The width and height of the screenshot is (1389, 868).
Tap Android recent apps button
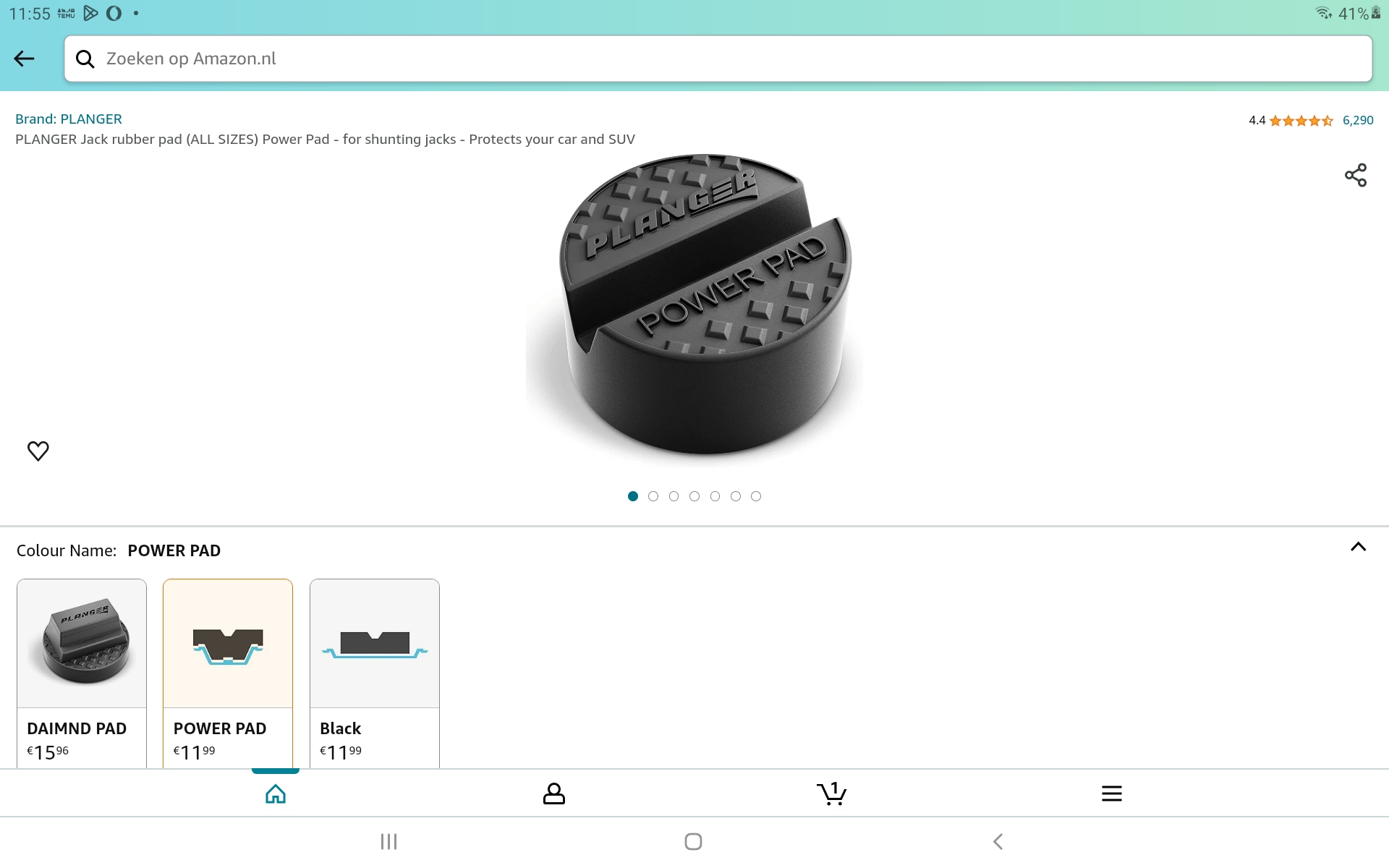pos(389,841)
